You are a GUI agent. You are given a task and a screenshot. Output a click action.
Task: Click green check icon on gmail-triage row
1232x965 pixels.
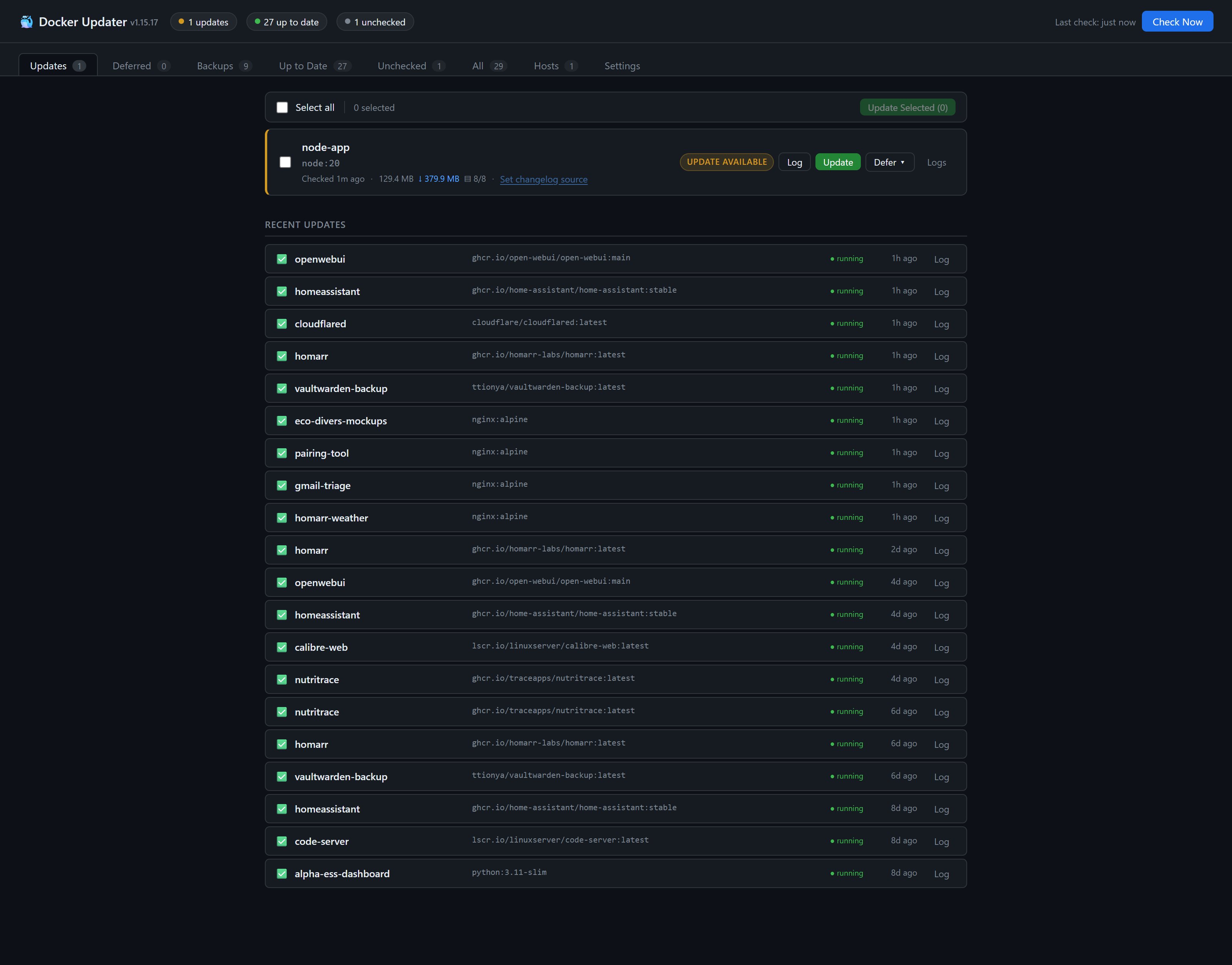282,485
